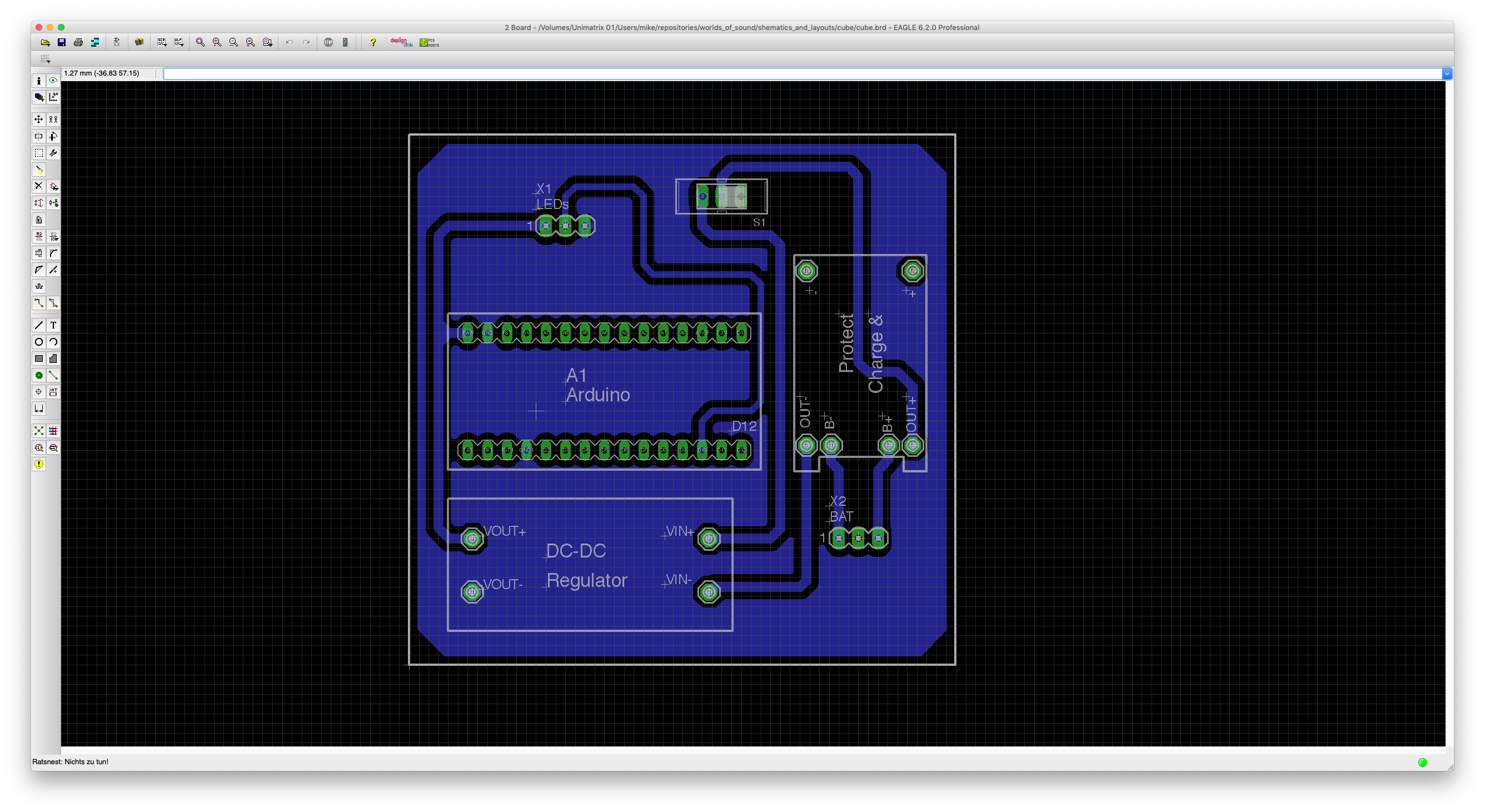
Task: Run the DRC design rule check
Action: point(53,447)
